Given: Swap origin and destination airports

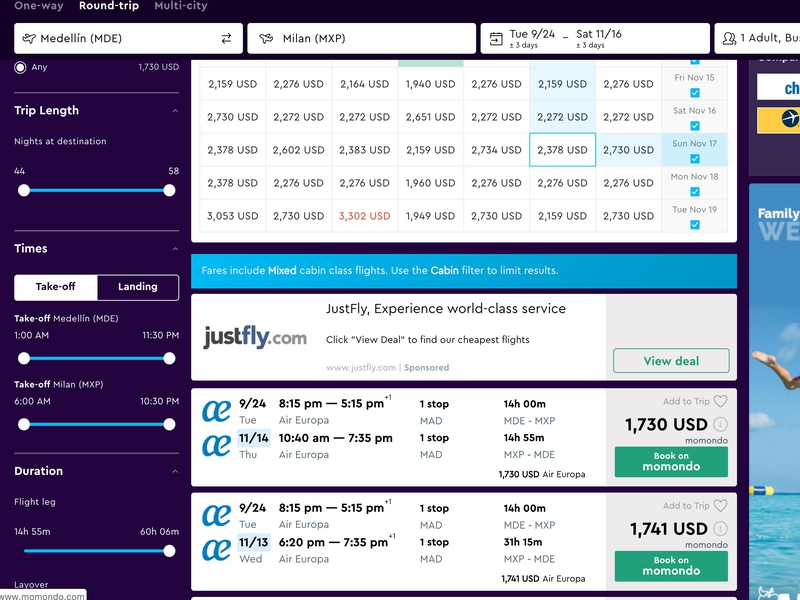Looking at the screenshot, I should [x=226, y=38].
